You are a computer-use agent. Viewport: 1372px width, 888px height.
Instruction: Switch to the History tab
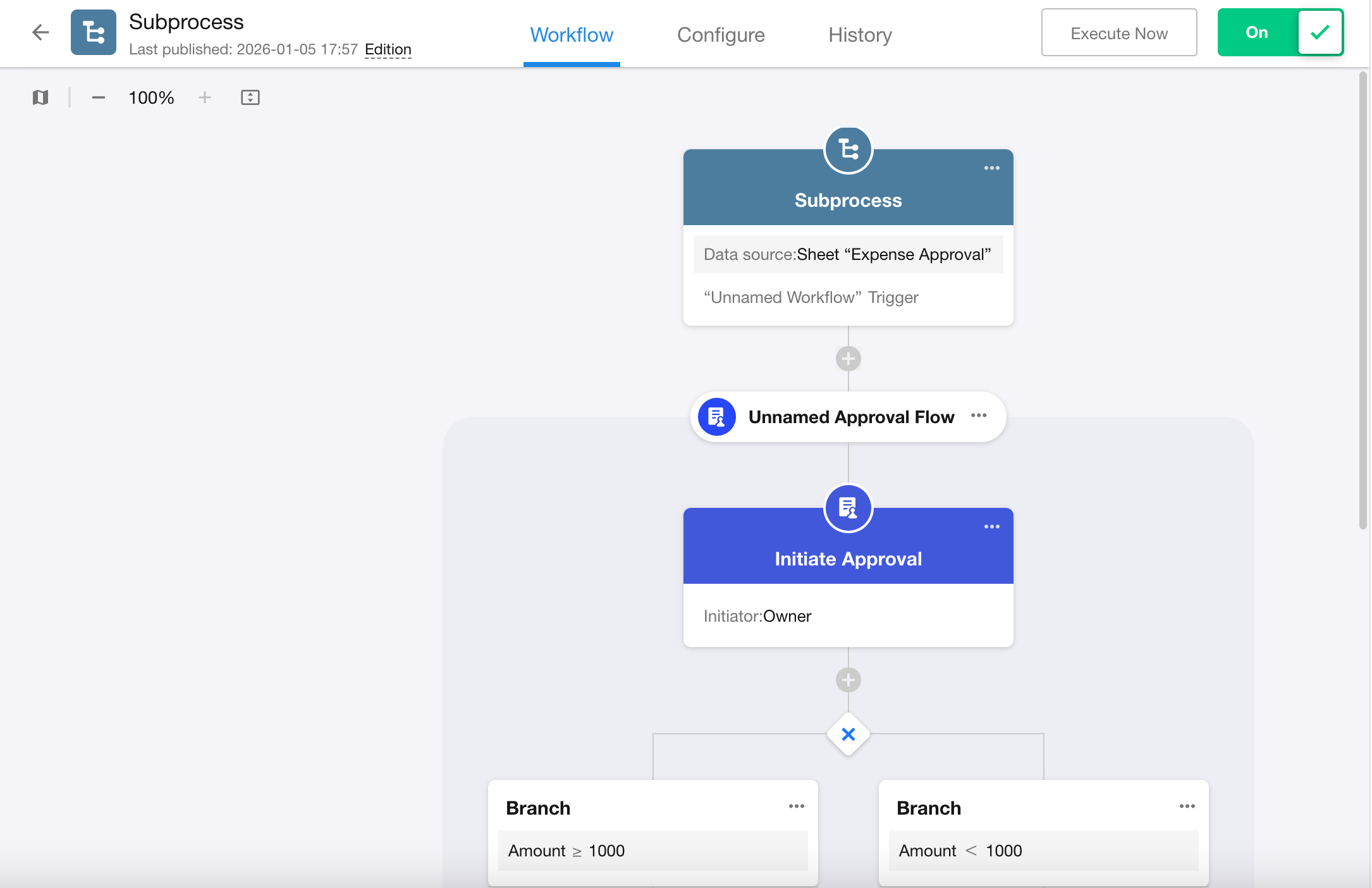860,35
